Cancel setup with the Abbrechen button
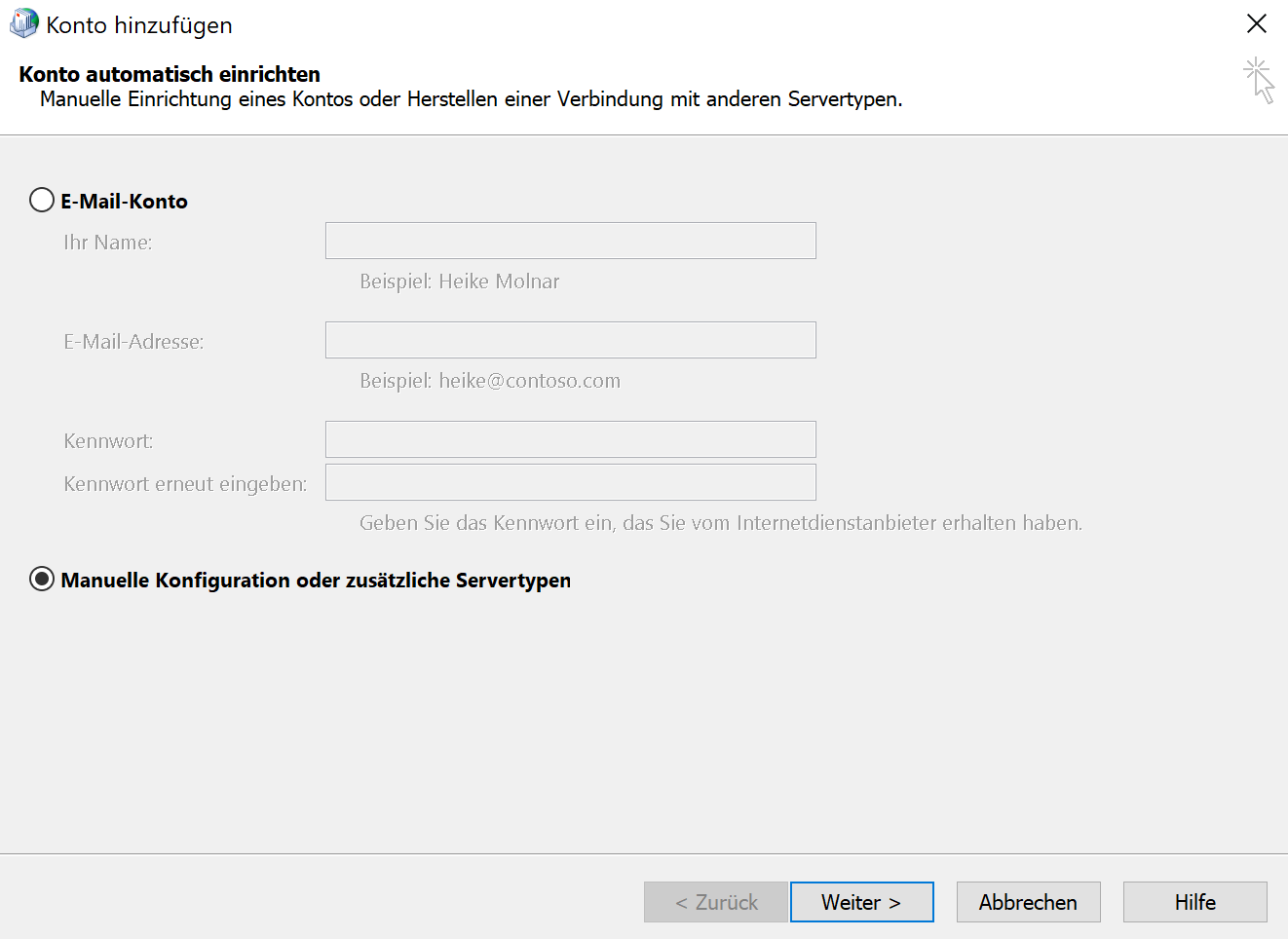Viewport: 1288px width, 939px height. tap(1028, 902)
